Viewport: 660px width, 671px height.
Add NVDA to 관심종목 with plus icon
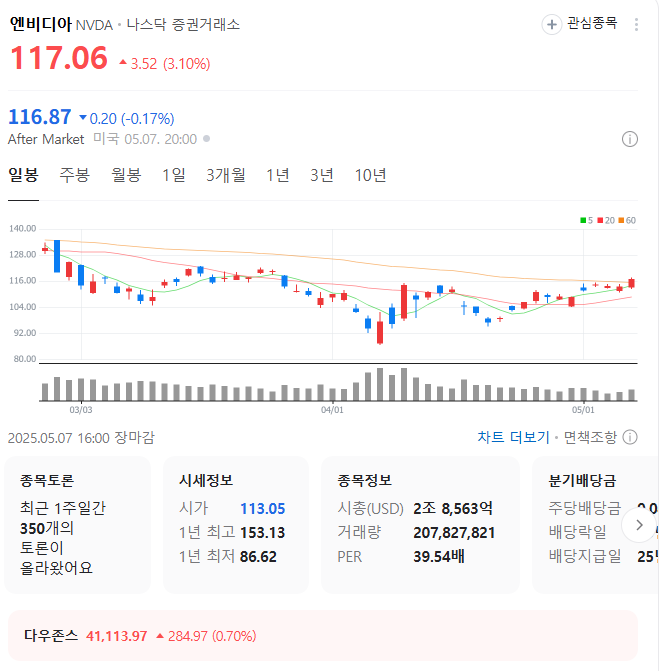pos(552,24)
